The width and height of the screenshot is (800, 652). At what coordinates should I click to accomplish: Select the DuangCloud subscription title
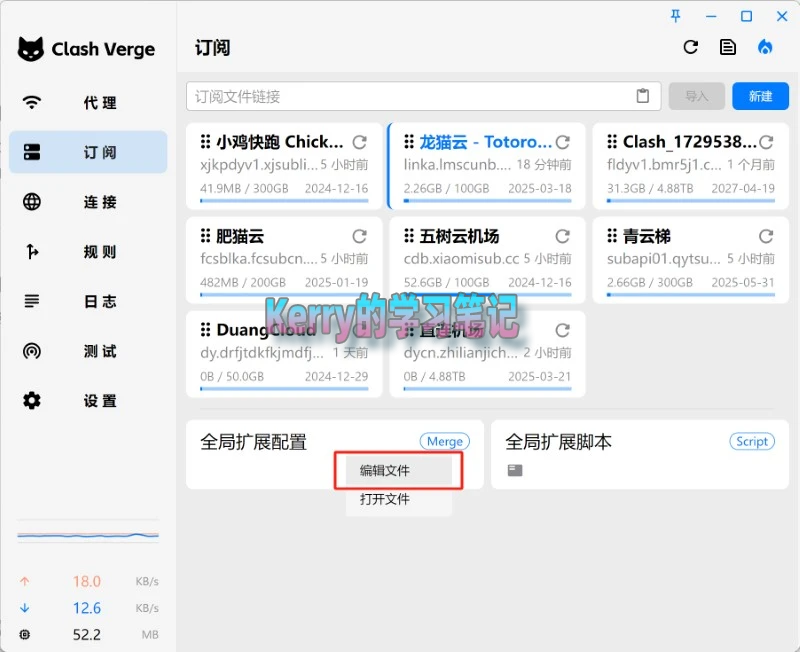pyautogui.click(x=266, y=330)
